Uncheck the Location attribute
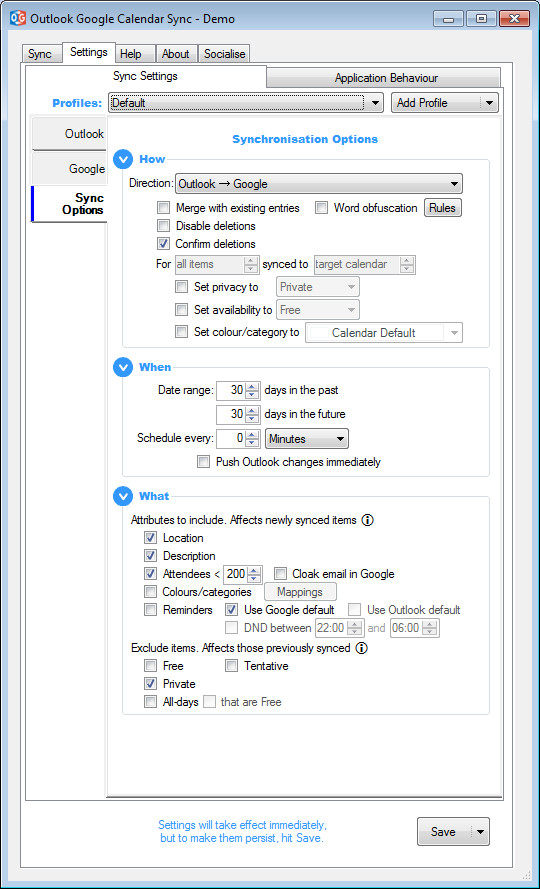 click(x=150, y=538)
